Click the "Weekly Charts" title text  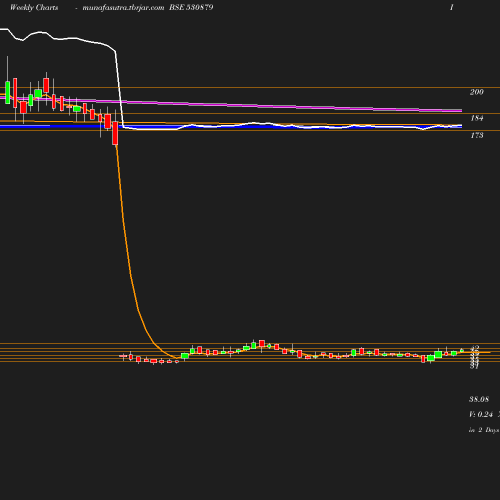coord(34,8)
